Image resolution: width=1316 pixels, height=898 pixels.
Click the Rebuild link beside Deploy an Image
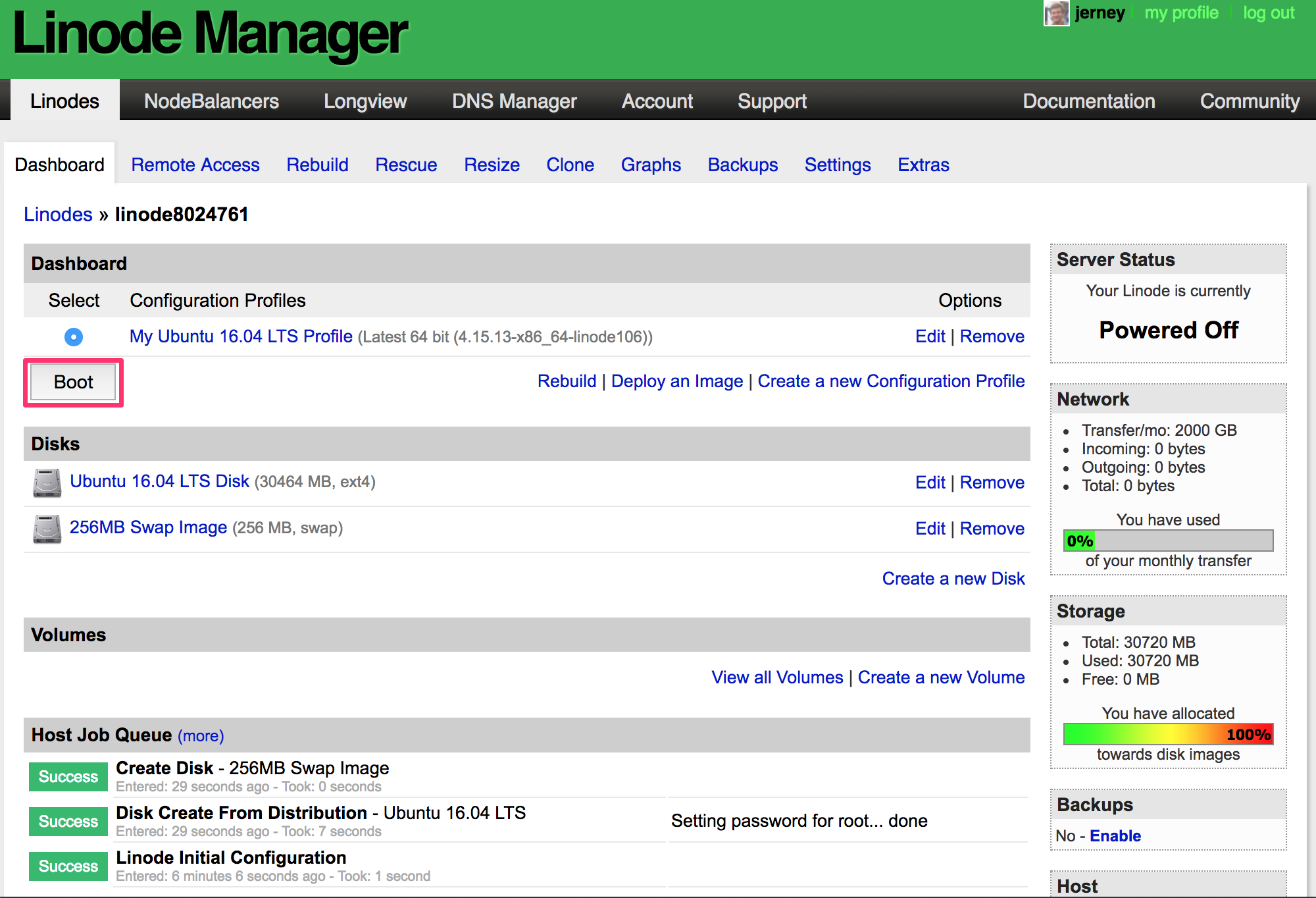pos(567,381)
